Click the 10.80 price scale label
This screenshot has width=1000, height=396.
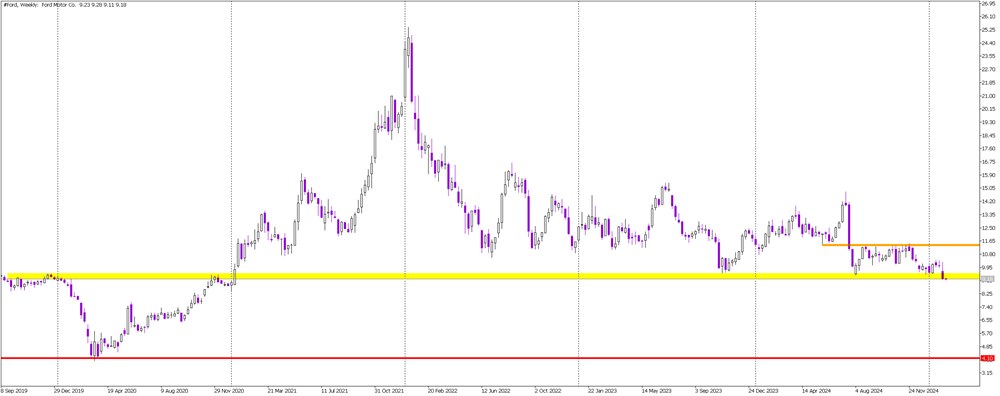[988, 254]
